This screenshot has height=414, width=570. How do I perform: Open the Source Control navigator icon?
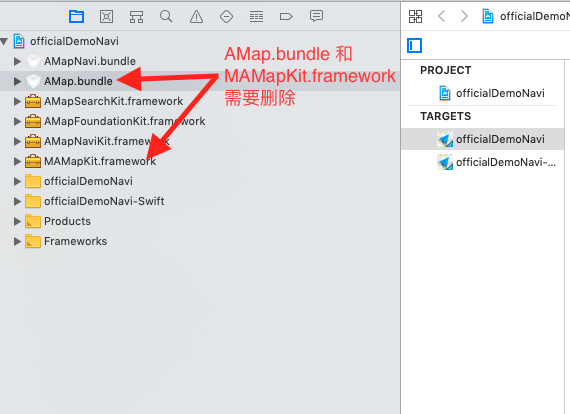click(x=107, y=17)
